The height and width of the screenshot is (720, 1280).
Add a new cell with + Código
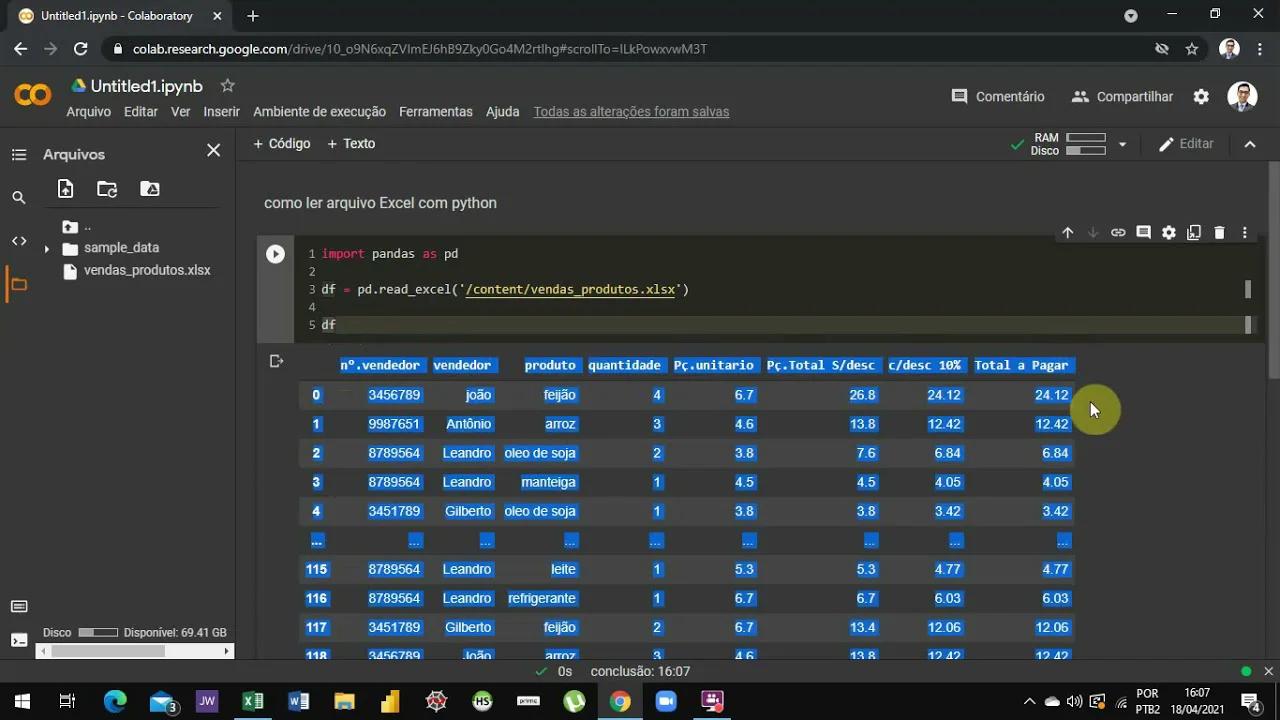point(282,144)
